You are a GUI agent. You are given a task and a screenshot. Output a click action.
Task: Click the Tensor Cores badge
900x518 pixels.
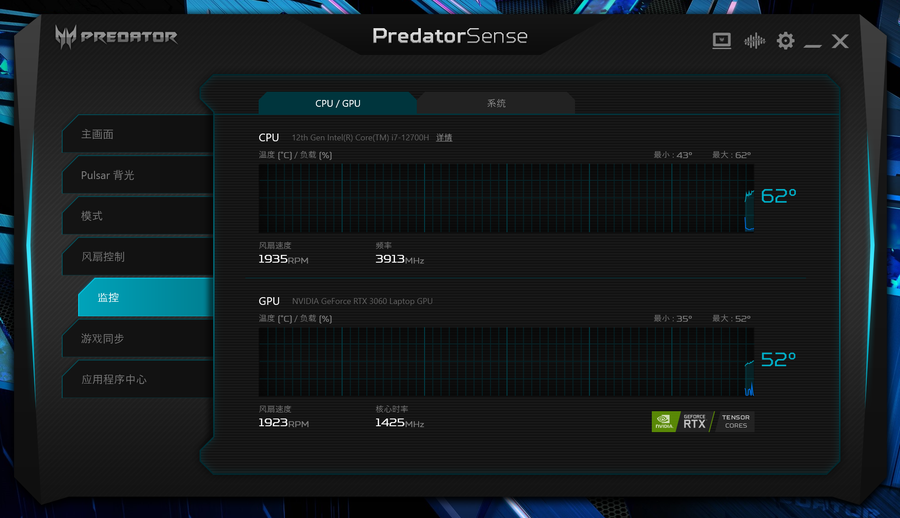tap(735, 422)
